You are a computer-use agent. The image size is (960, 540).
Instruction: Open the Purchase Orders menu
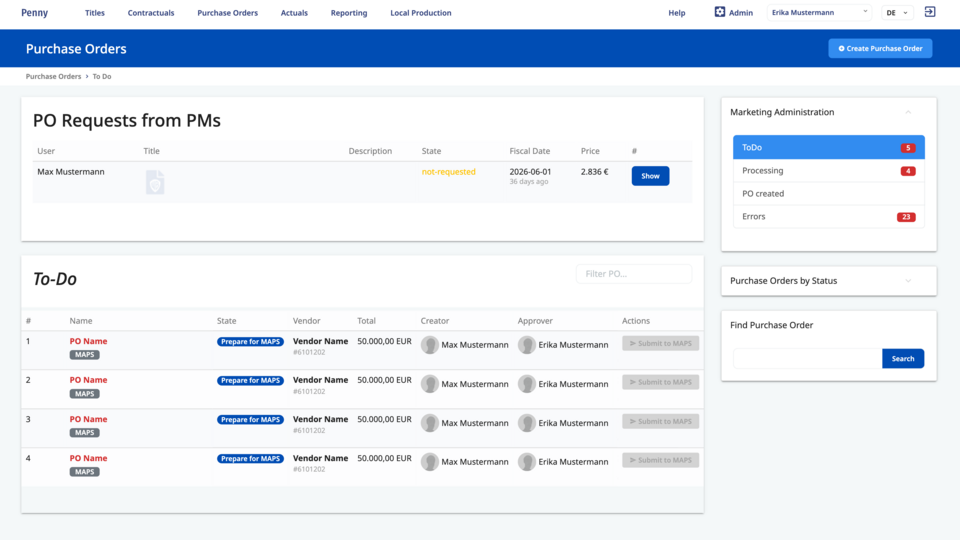[x=227, y=13]
